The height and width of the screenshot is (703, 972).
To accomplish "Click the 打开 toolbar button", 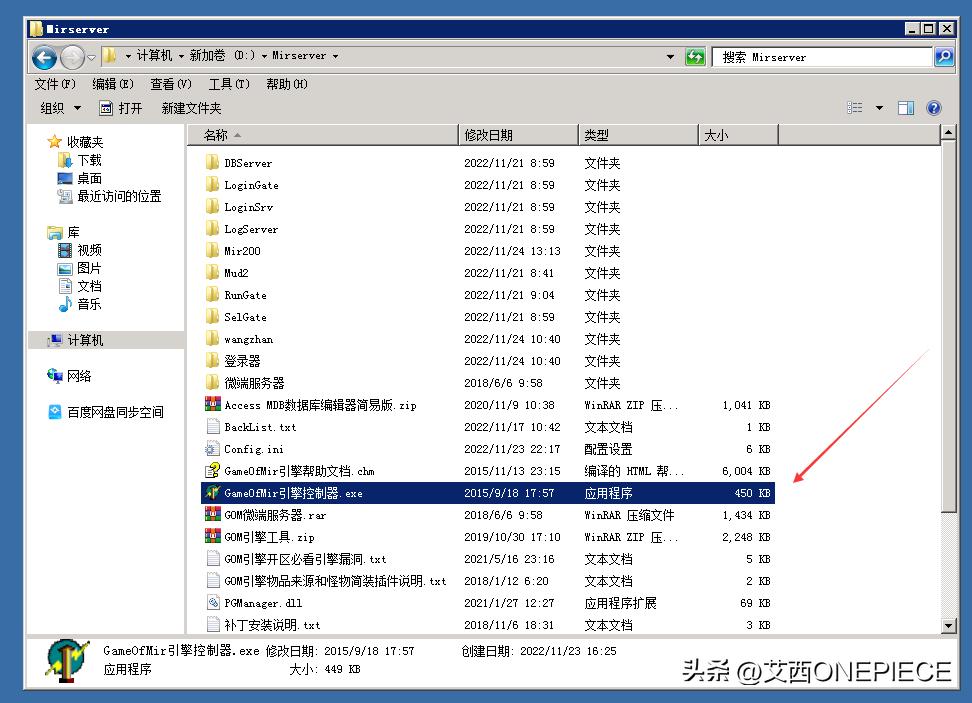I will (129, 108).
